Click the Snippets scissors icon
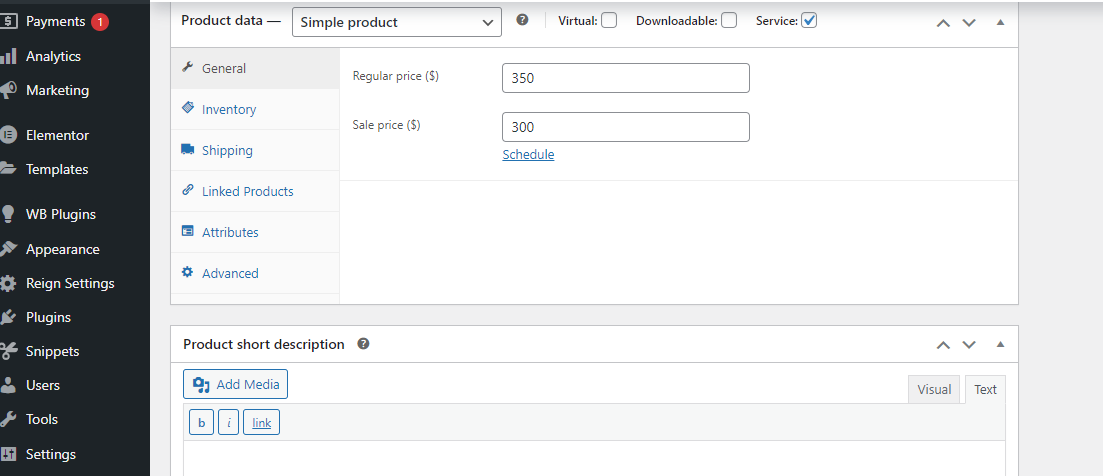1103x476 pixels. pos(8,351)
